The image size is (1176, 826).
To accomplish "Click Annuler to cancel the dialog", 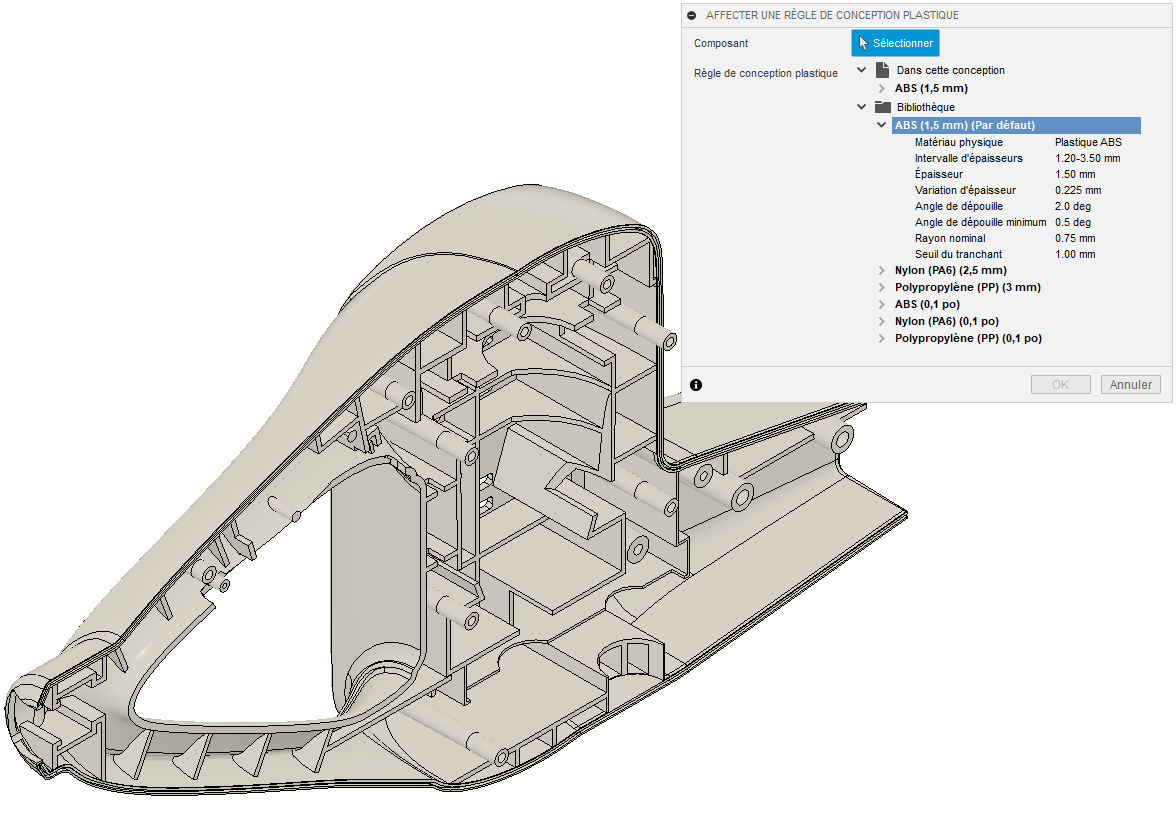I will point(1131,385).
